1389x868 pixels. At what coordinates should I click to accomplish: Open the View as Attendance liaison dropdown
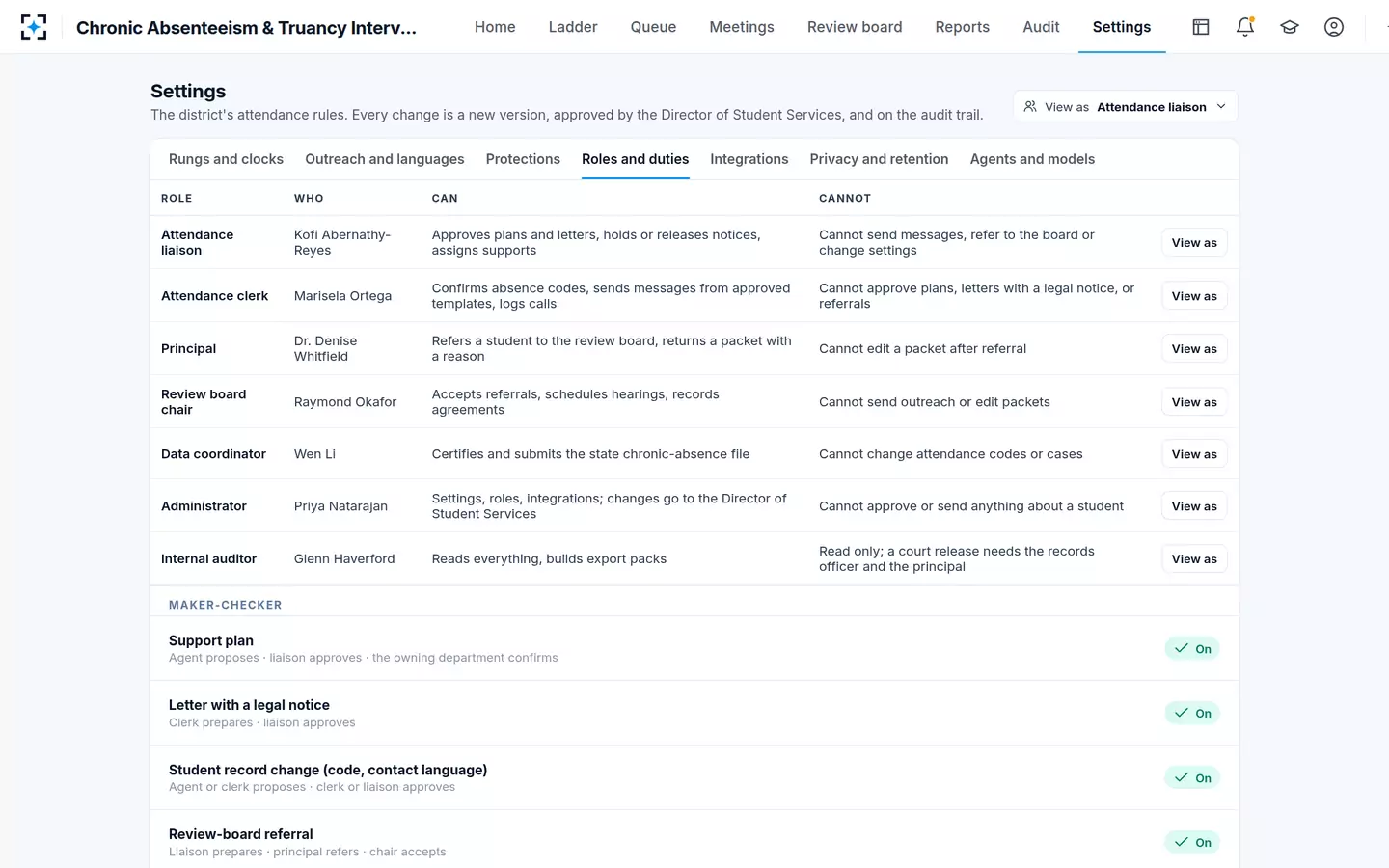pyautogui.click(x=1126, y=107)
